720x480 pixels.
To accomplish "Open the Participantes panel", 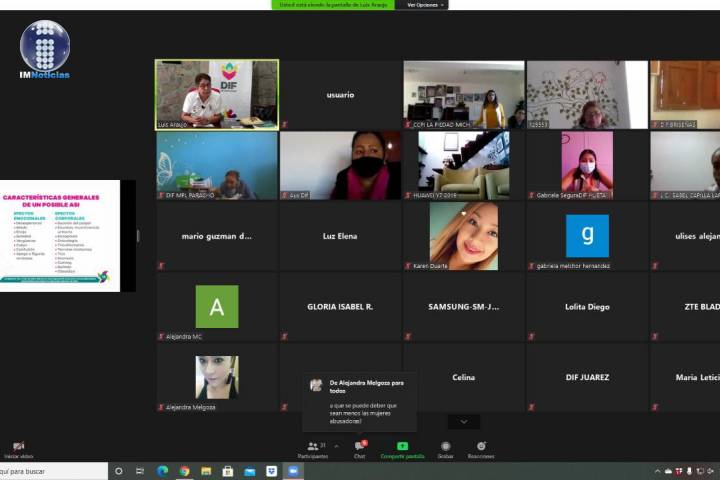I will [x=314, y=448].
